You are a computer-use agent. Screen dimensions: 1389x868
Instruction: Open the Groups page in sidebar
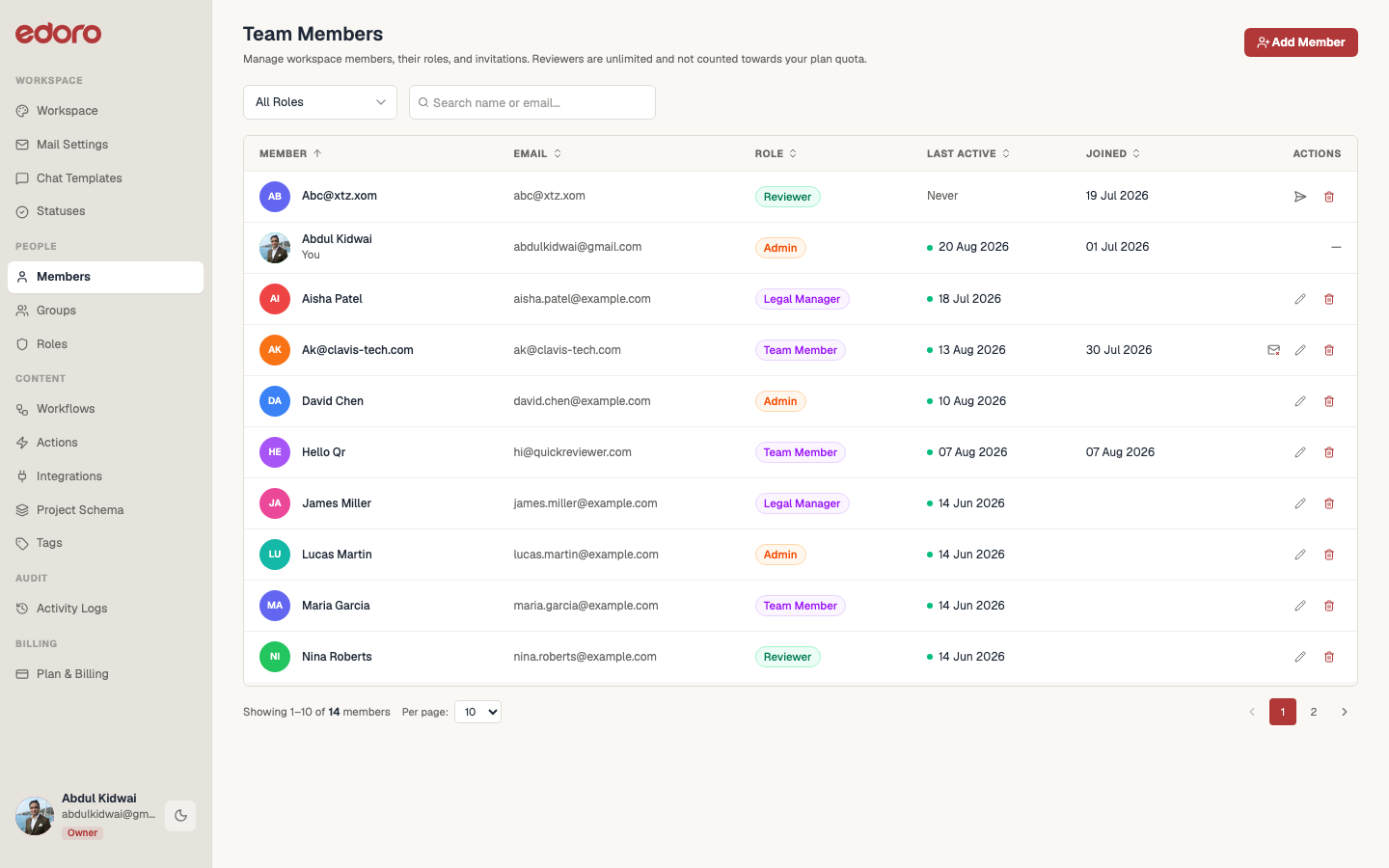coord(106,311)
